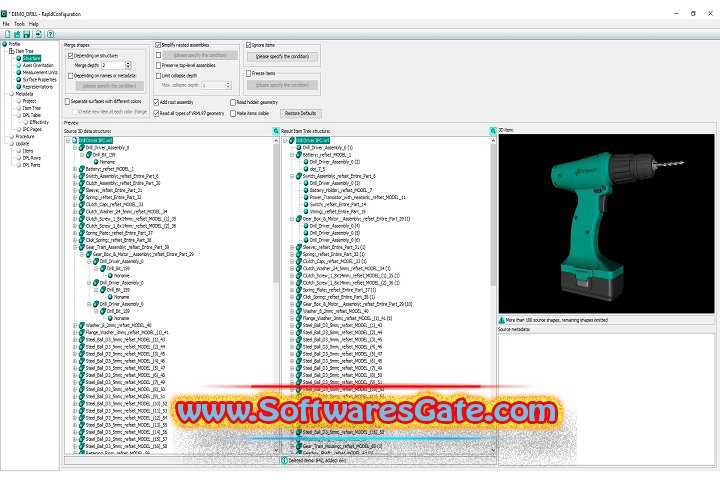Collapse Battery:_refset_MODEL_1 in the result tree
720x480 pixels.
pyautogui.click(x=292, y=155)
